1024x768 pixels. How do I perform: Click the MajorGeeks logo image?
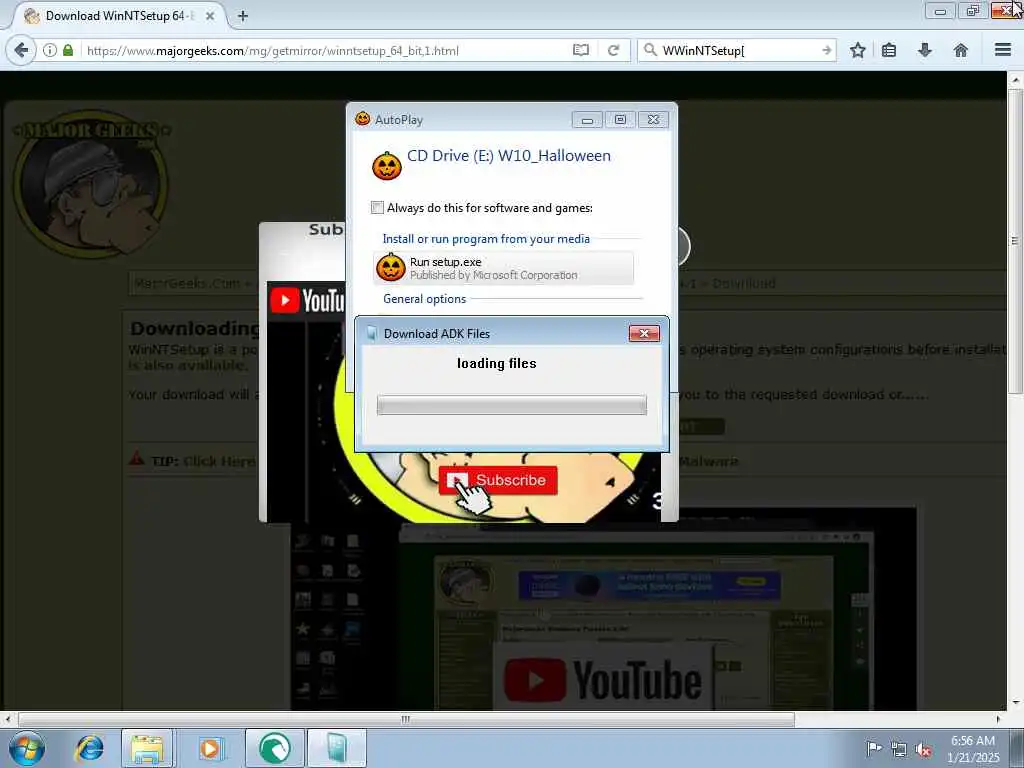coord(91,183)
